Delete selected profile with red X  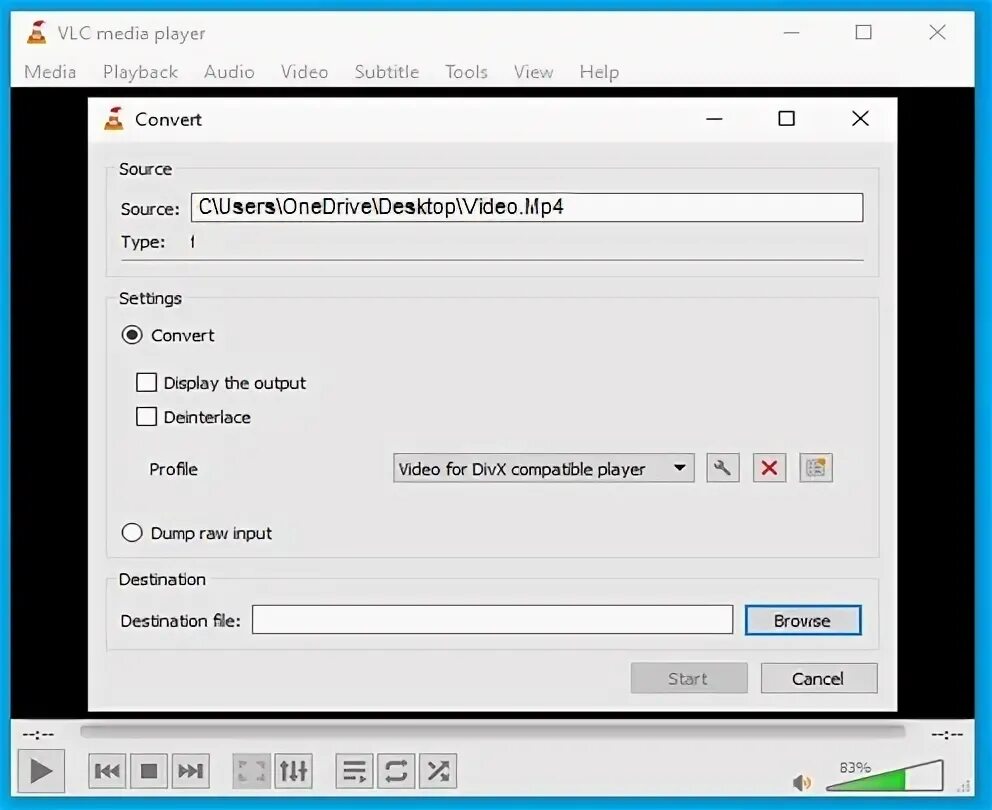pyautogui.click(x=769, y=468)
